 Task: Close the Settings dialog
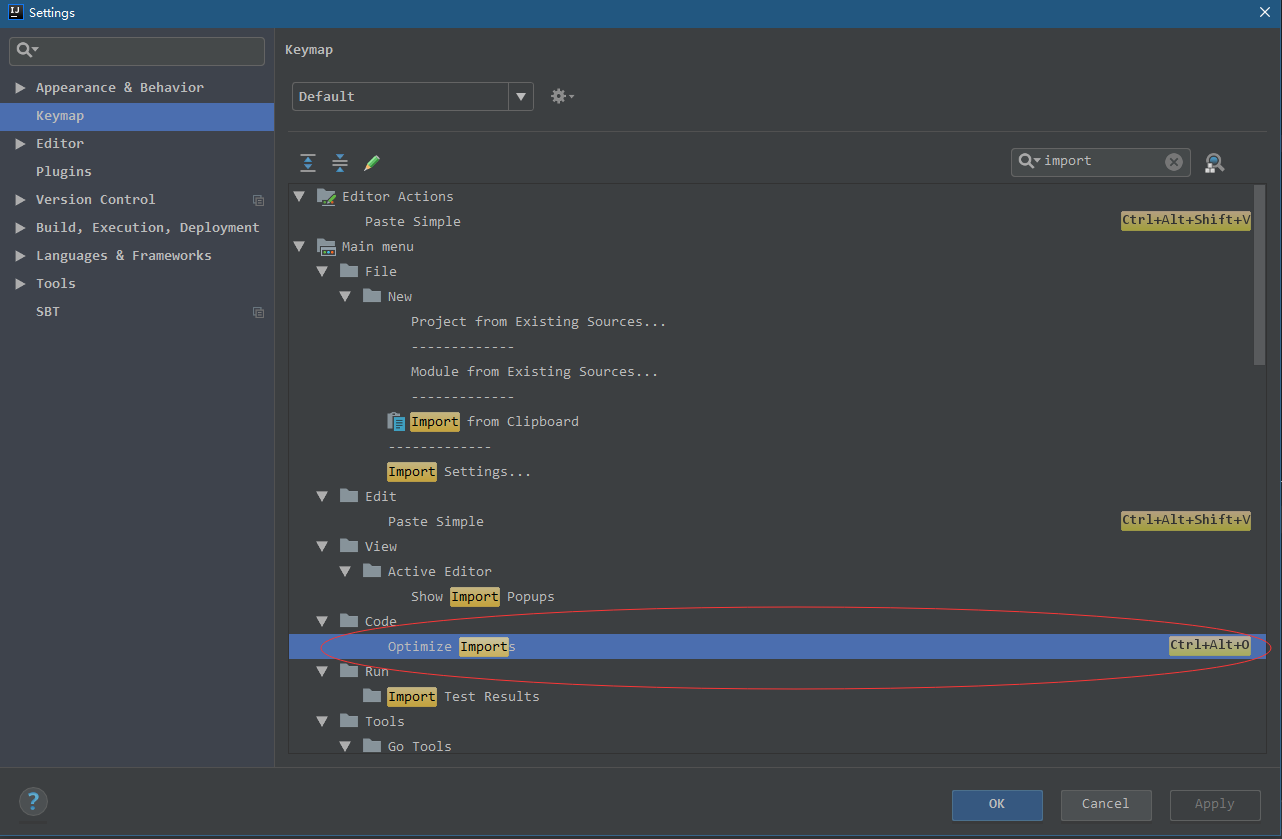click(1265, 12)
